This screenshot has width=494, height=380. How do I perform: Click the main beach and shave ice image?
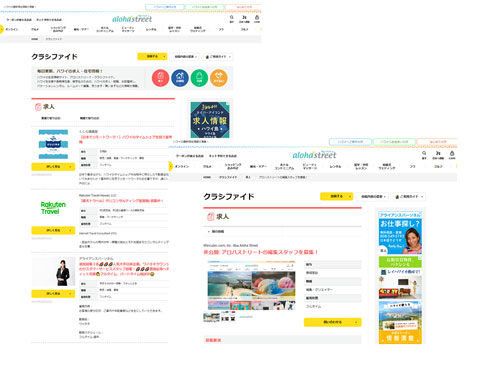251,286
